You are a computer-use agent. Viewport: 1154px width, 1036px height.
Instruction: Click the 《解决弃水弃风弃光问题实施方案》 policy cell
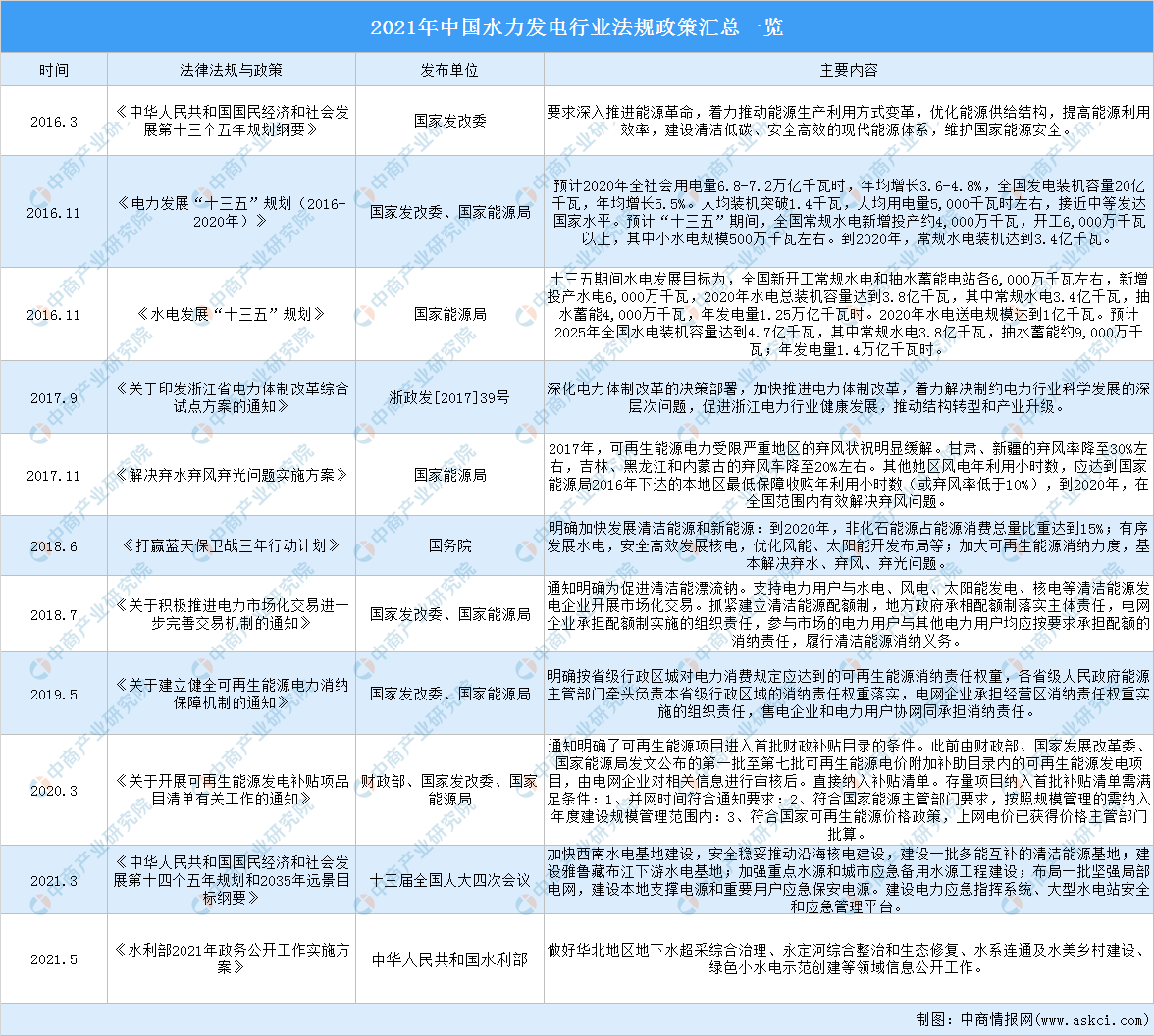(x=232, y=475)
